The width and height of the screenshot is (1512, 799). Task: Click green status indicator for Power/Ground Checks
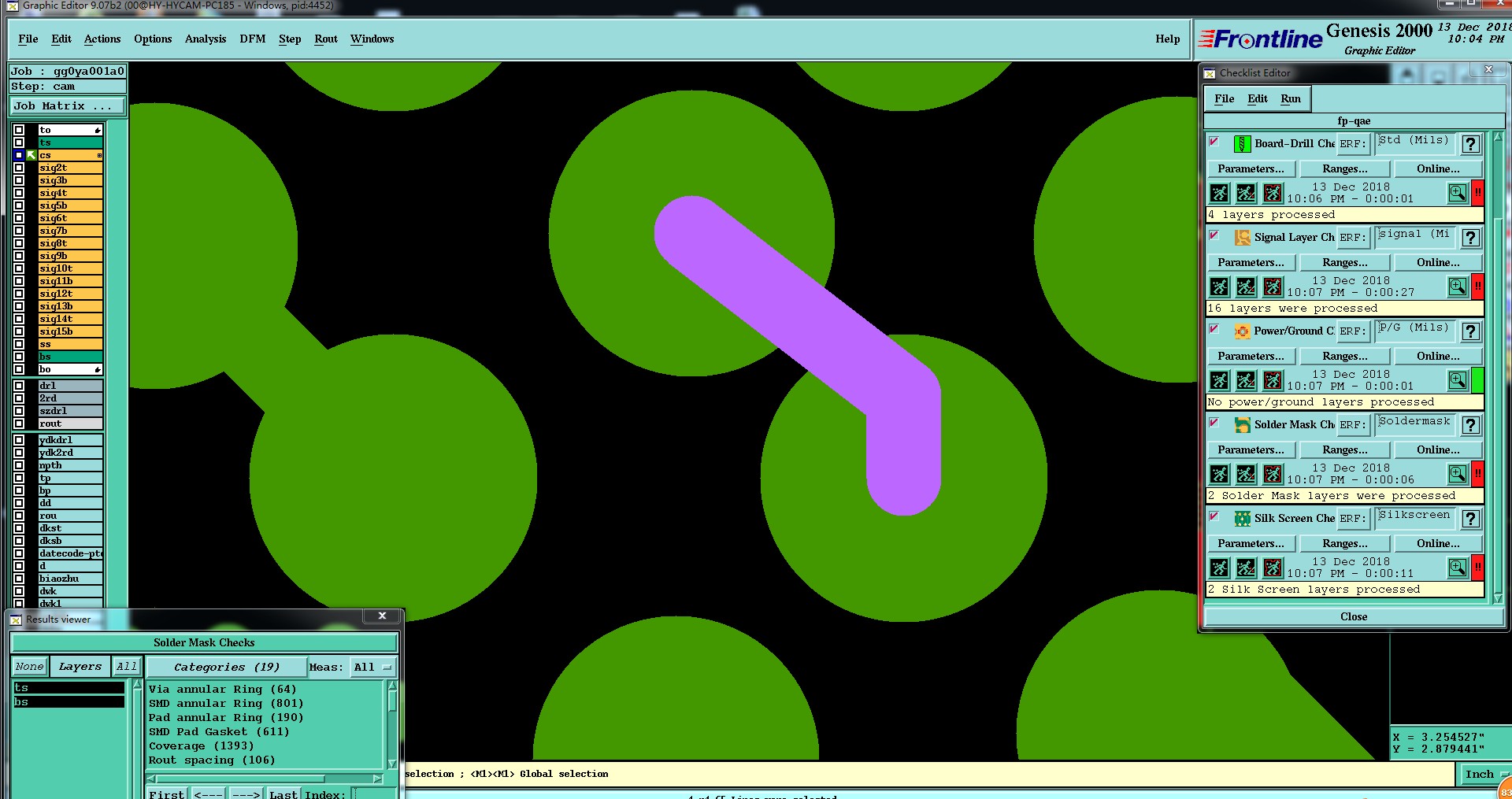[x=1478, y=380]
